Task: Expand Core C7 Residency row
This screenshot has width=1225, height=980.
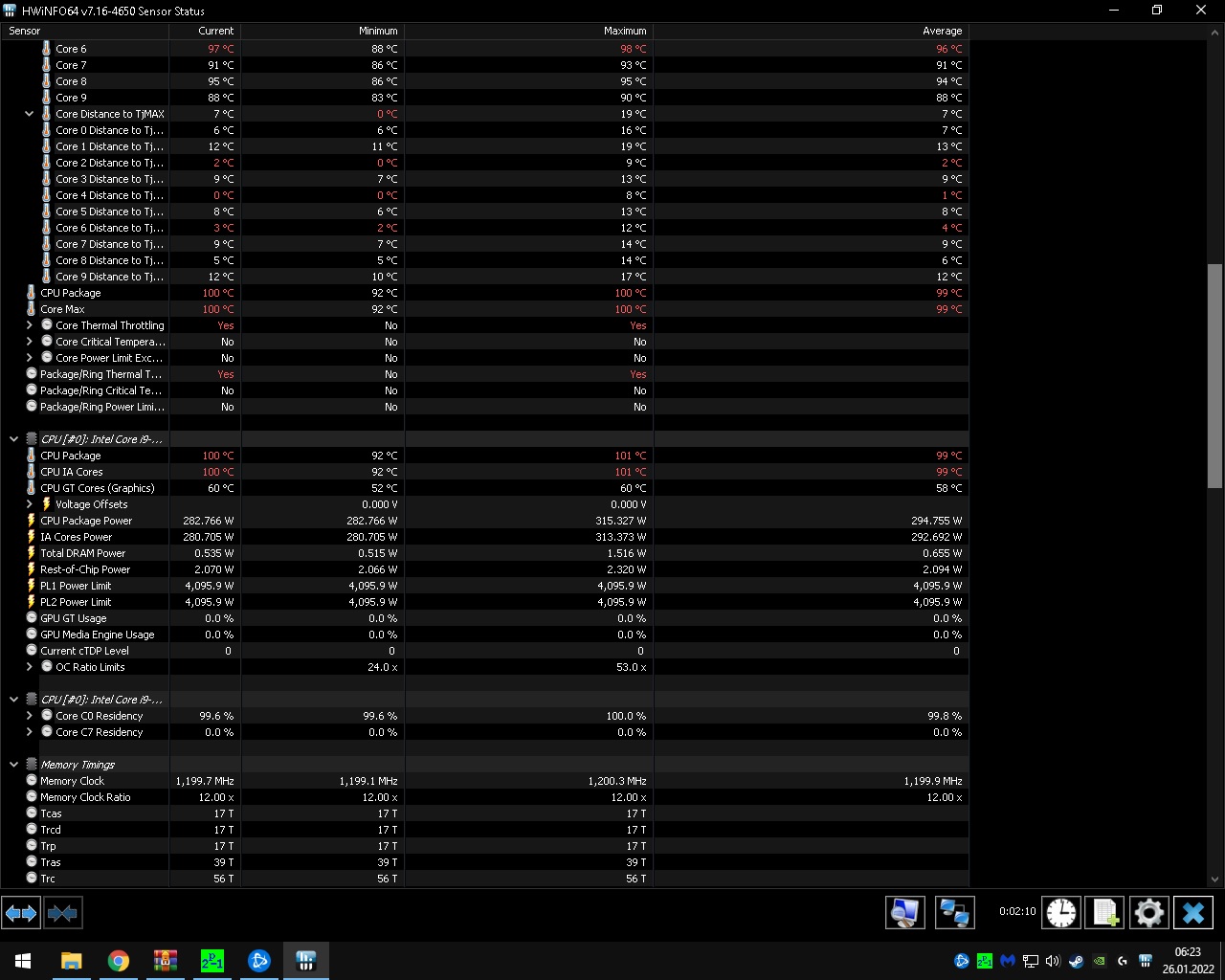Action: pyautogui.click(x=29, y=732)
